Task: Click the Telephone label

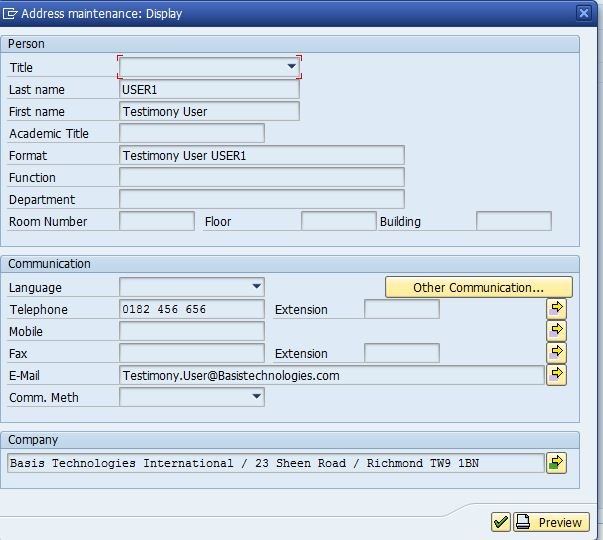Action: pyautogui.click(x=38, y=309)
